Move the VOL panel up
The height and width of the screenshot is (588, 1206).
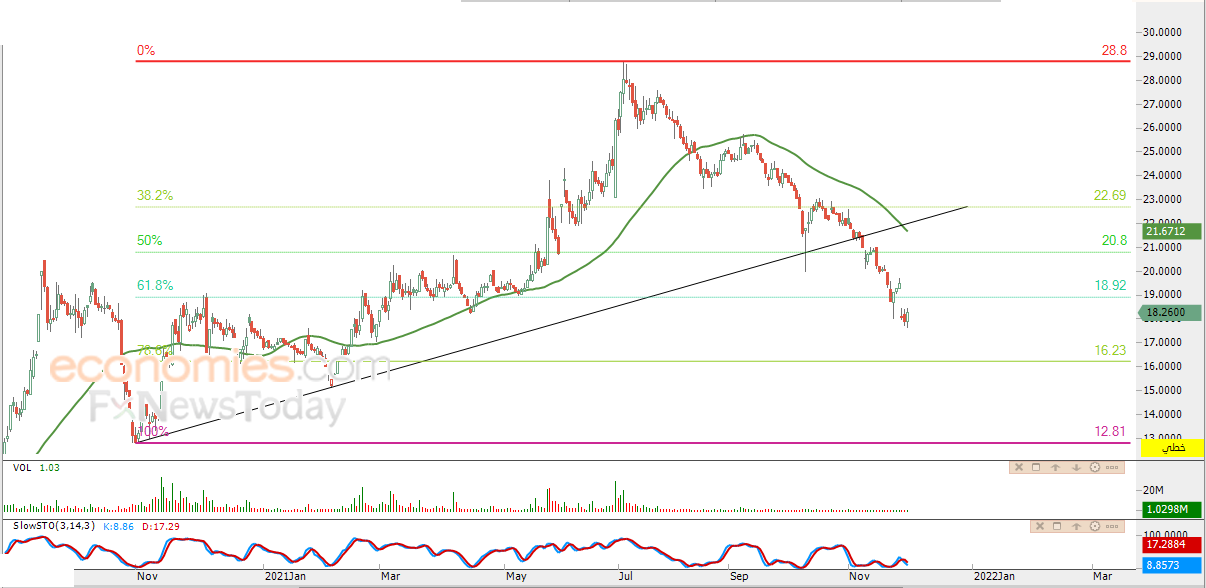pos(1057,467)
